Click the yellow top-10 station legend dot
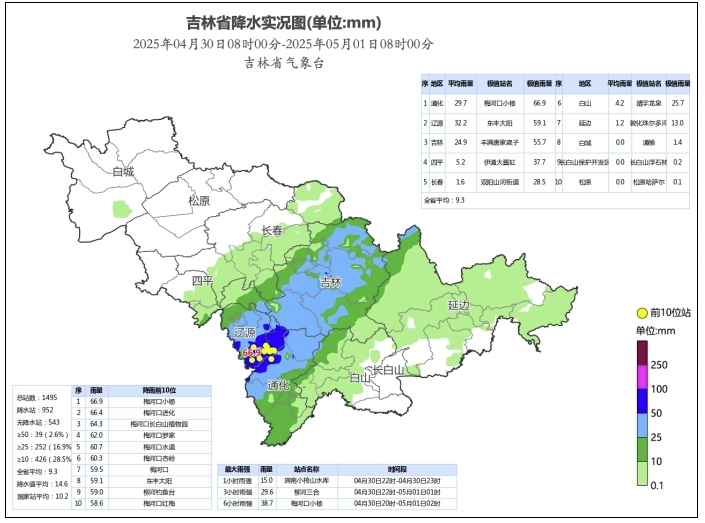Image resolution: width=705 pixels, height=523 pixels. pyautogui.click(x=641, y=313)
